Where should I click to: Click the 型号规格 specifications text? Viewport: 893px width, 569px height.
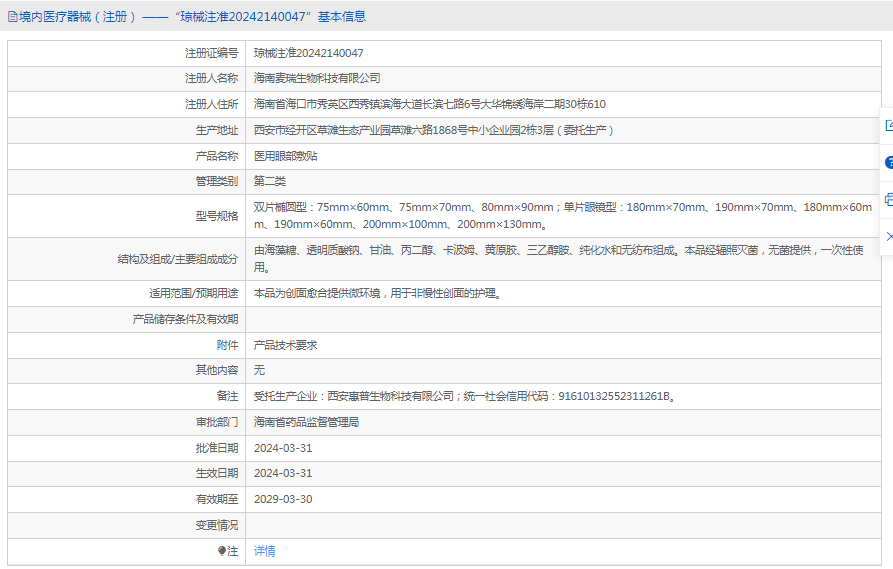[562, 215]
